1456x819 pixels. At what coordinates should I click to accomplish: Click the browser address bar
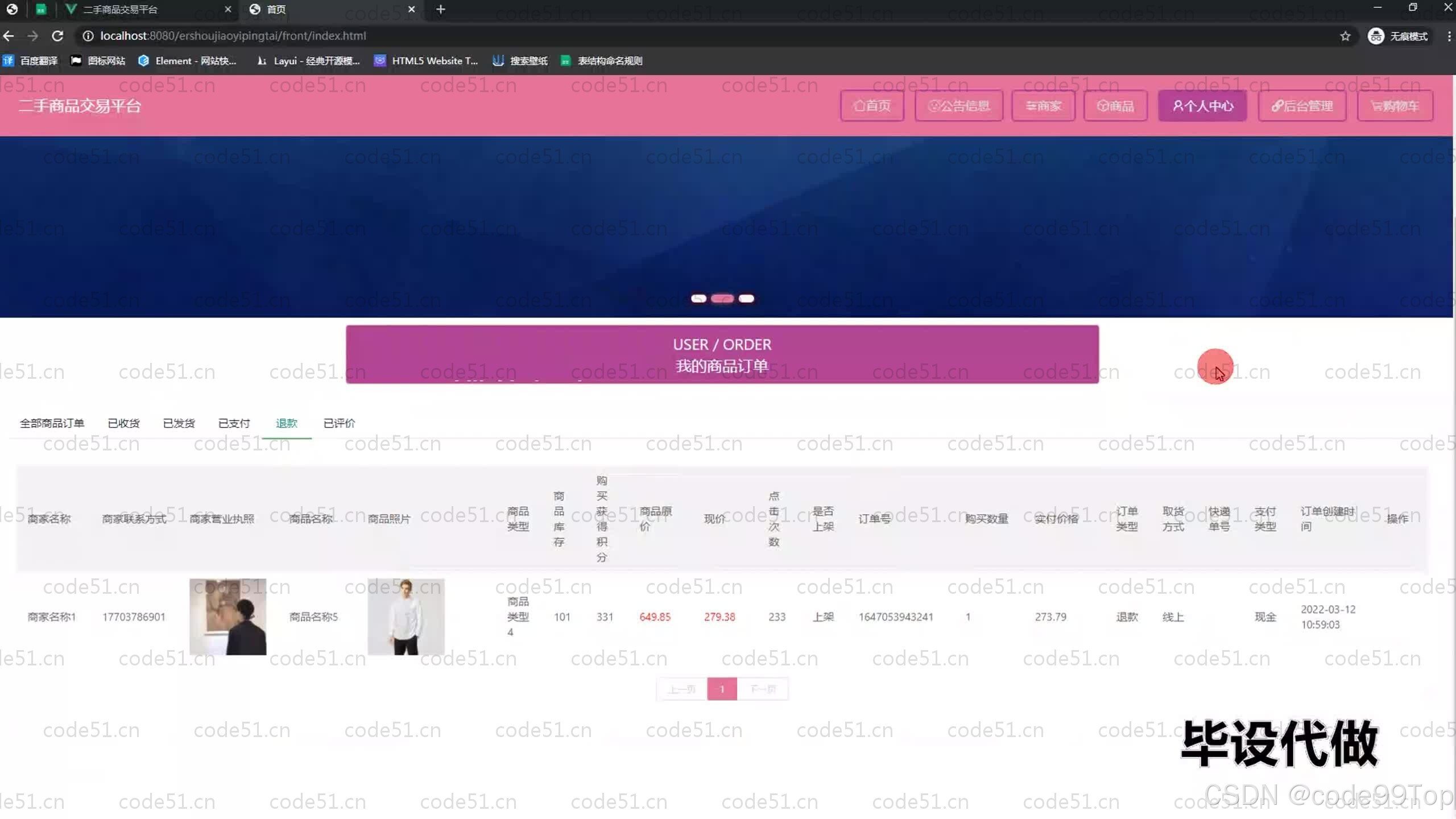point(398,35)
